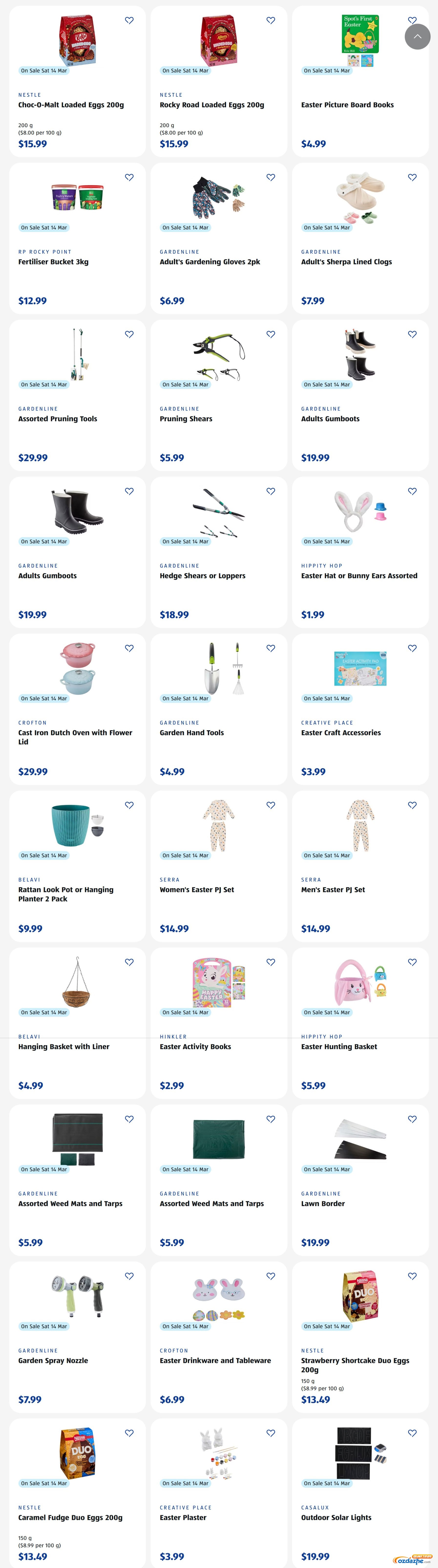The width and height of the screenshot is (438, 1568).
Task: Add Women's Easter PJ Set to favorites
Action: 271,805
